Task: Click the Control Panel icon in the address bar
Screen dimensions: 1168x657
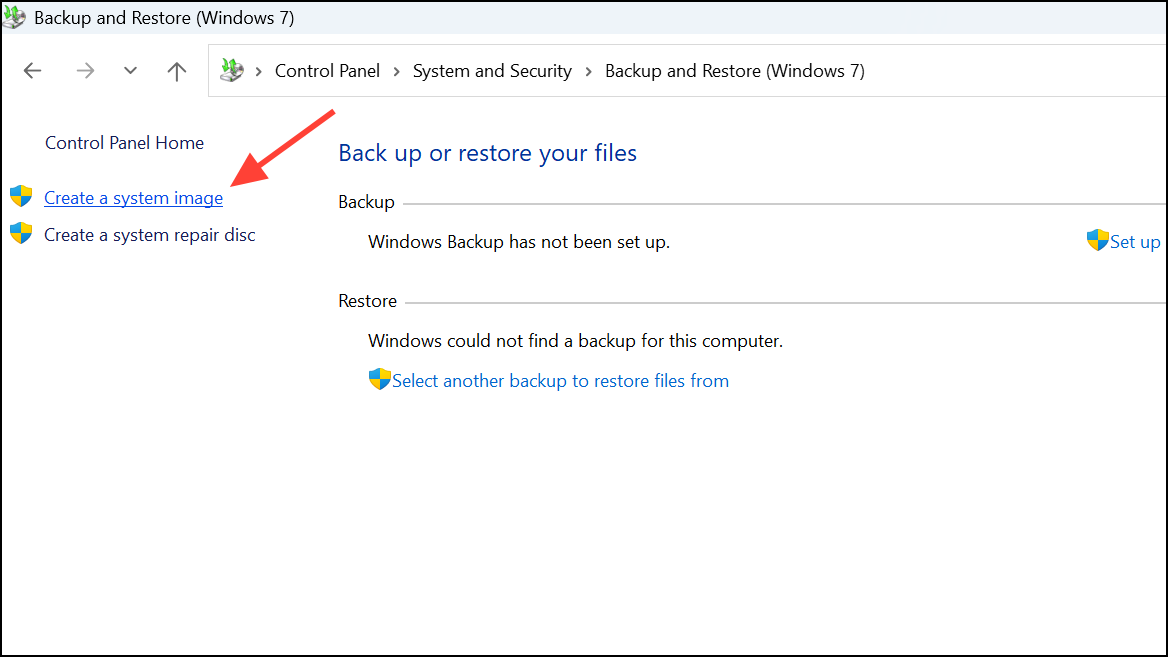Action: pos(231,70)
